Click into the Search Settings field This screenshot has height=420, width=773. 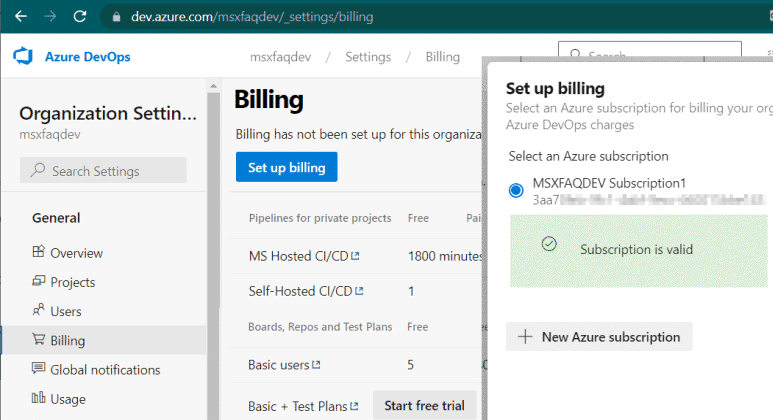click(x=103, y=171)
